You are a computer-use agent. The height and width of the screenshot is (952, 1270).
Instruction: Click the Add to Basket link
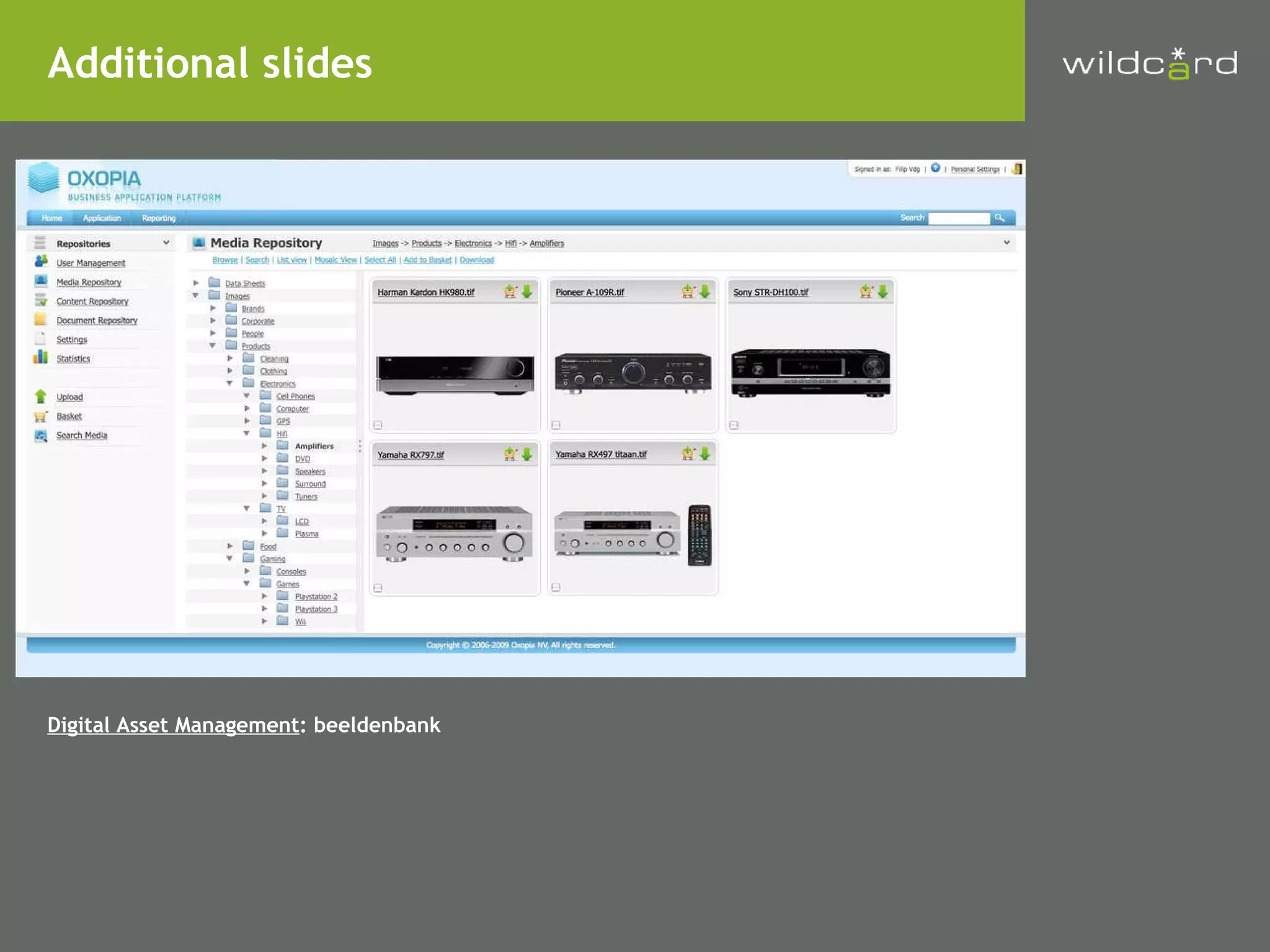click(x=428, y=260)
